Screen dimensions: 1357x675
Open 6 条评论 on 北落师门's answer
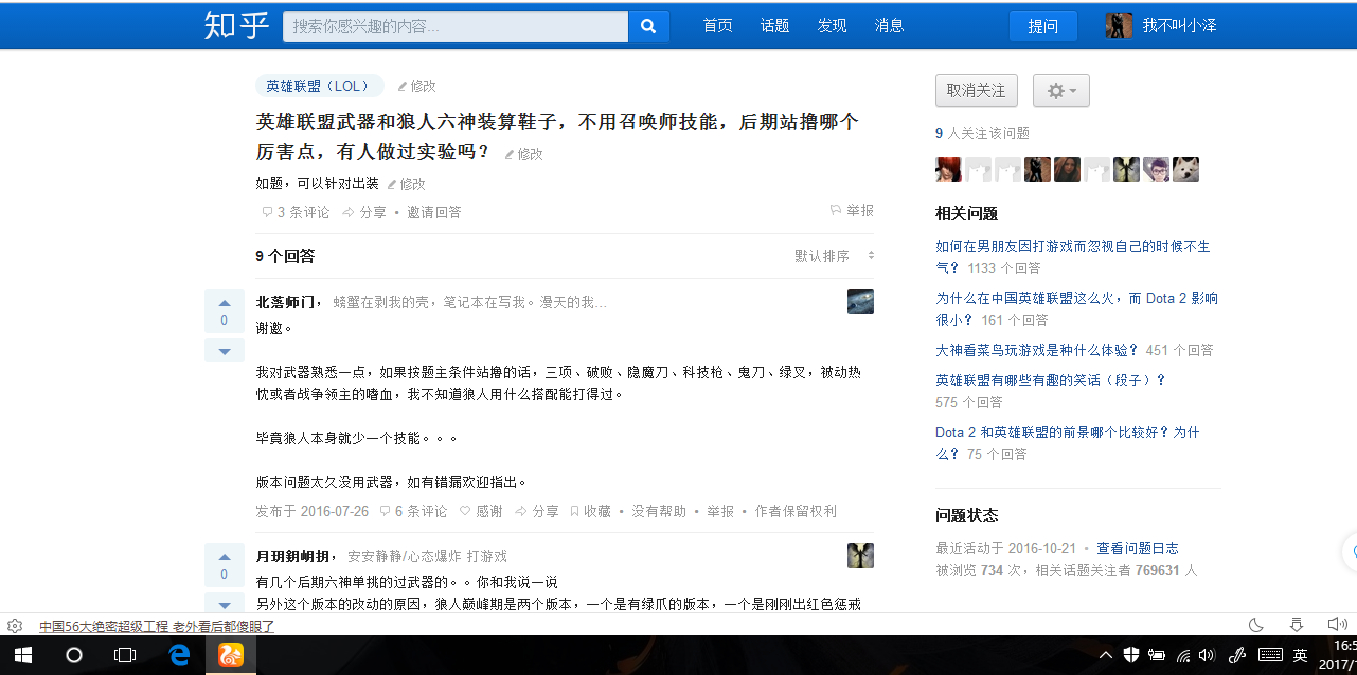[414, 511]
